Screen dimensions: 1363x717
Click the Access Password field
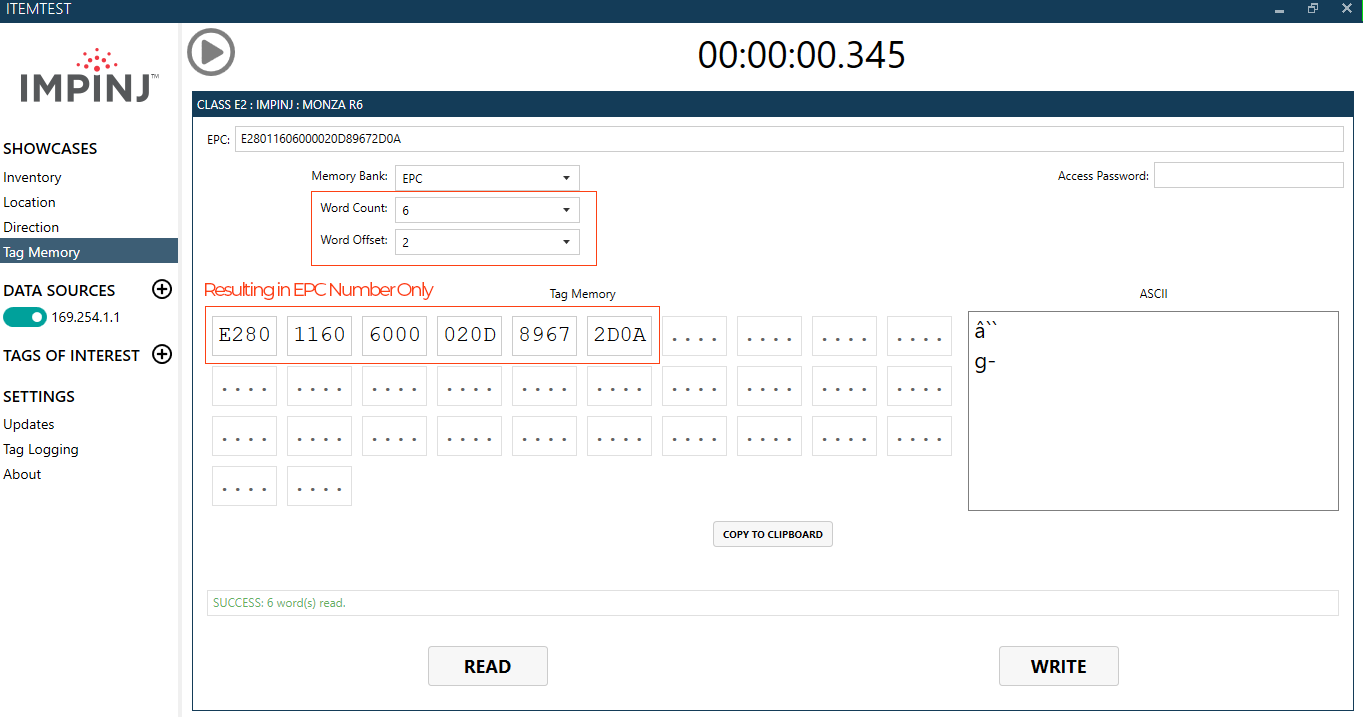(1249, 175)
